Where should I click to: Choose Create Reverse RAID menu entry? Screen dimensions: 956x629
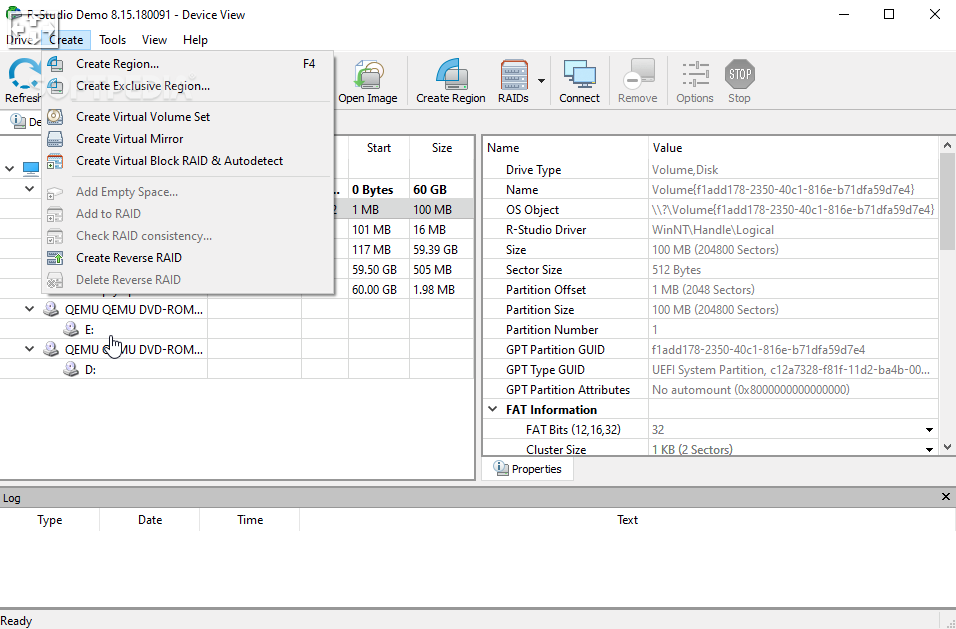point(128,258)
